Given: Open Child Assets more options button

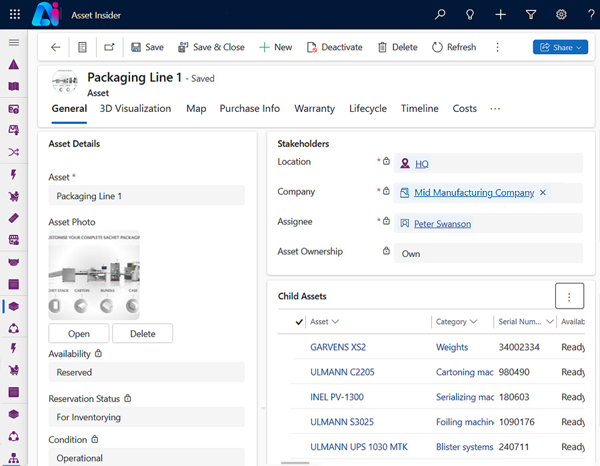Looking at the screenshot, I should click(x=569, y=296).
